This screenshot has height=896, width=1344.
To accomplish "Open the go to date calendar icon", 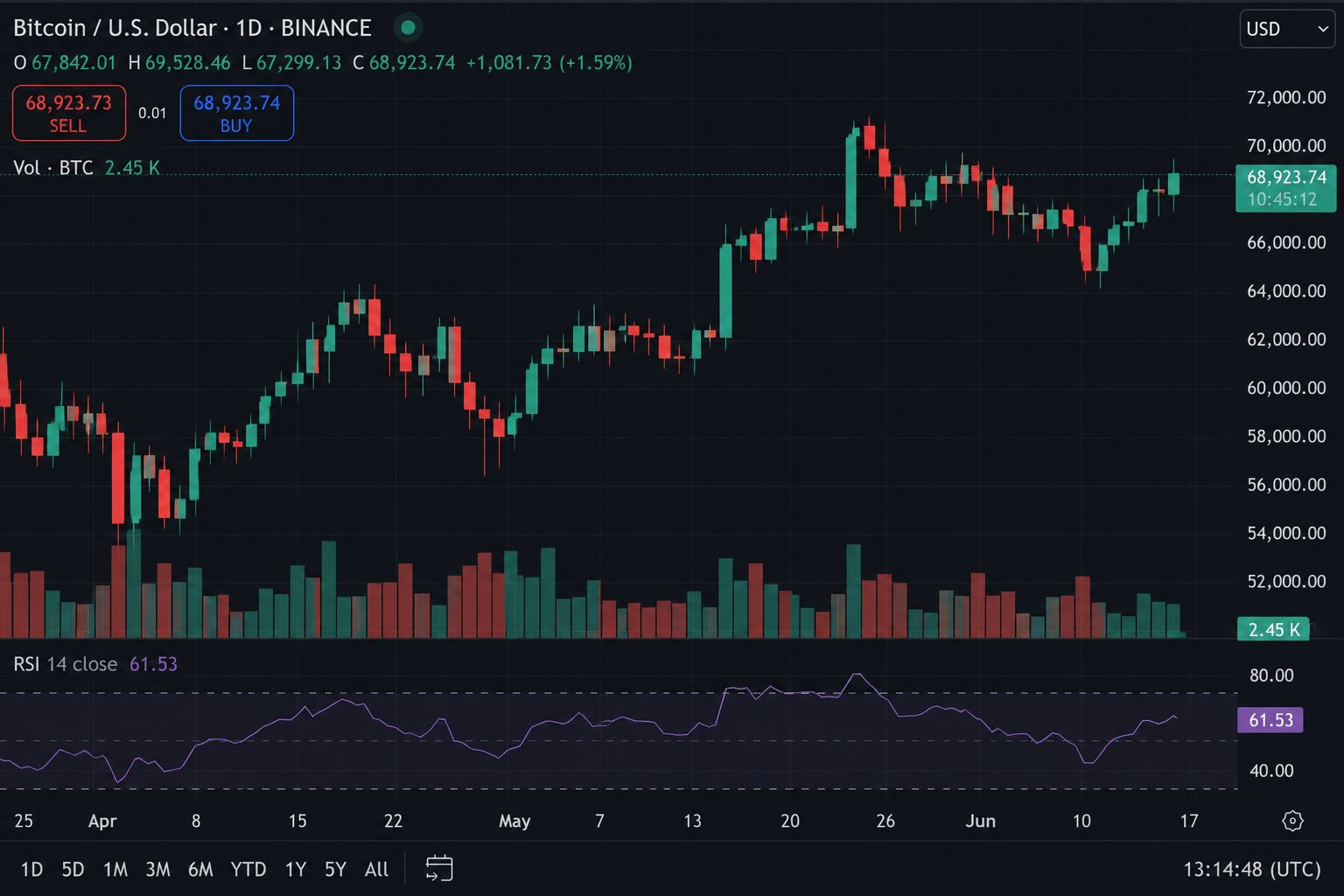I will [439, 869].
